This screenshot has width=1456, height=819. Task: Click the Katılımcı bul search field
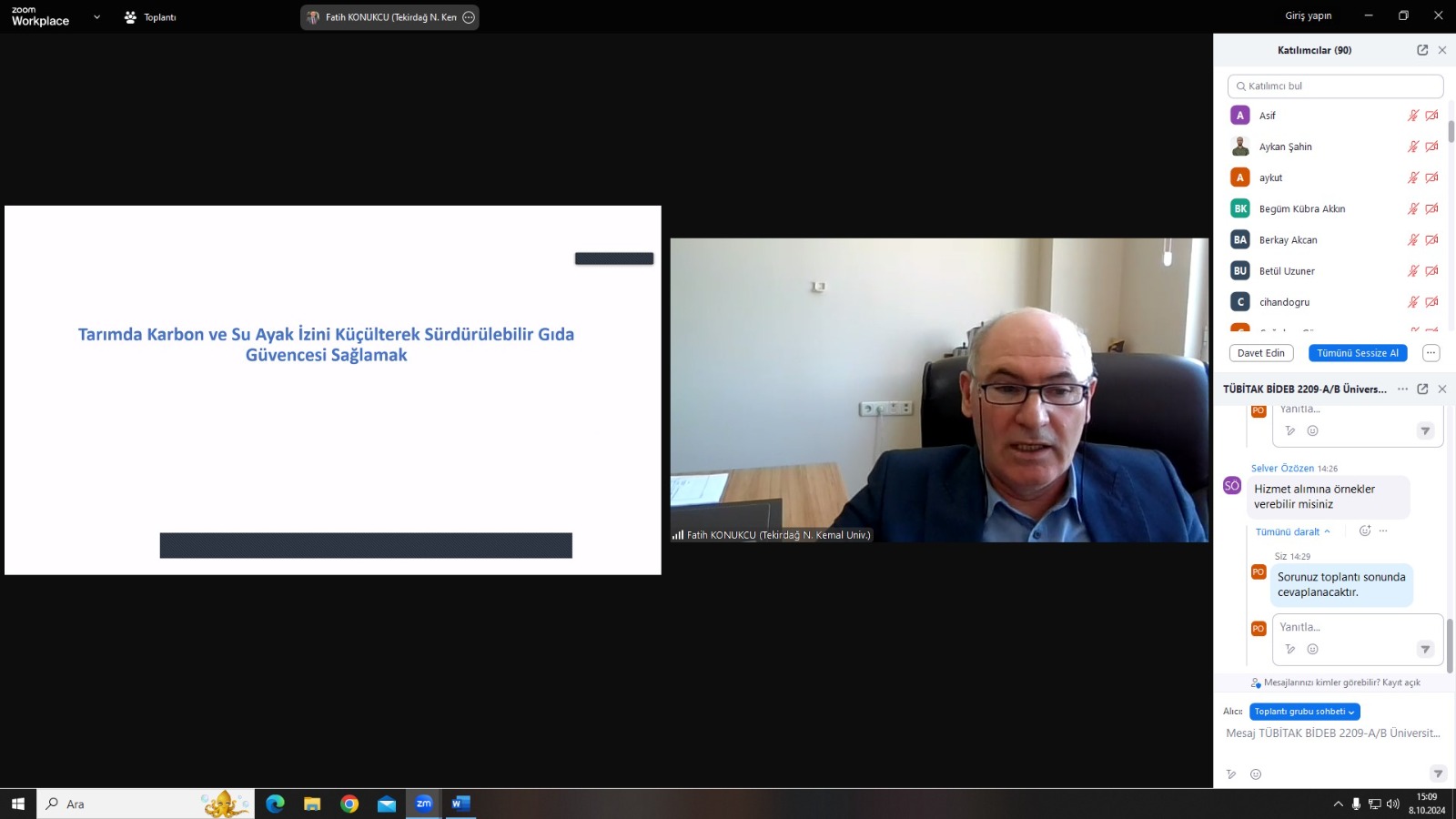[x=1335, y=86]
